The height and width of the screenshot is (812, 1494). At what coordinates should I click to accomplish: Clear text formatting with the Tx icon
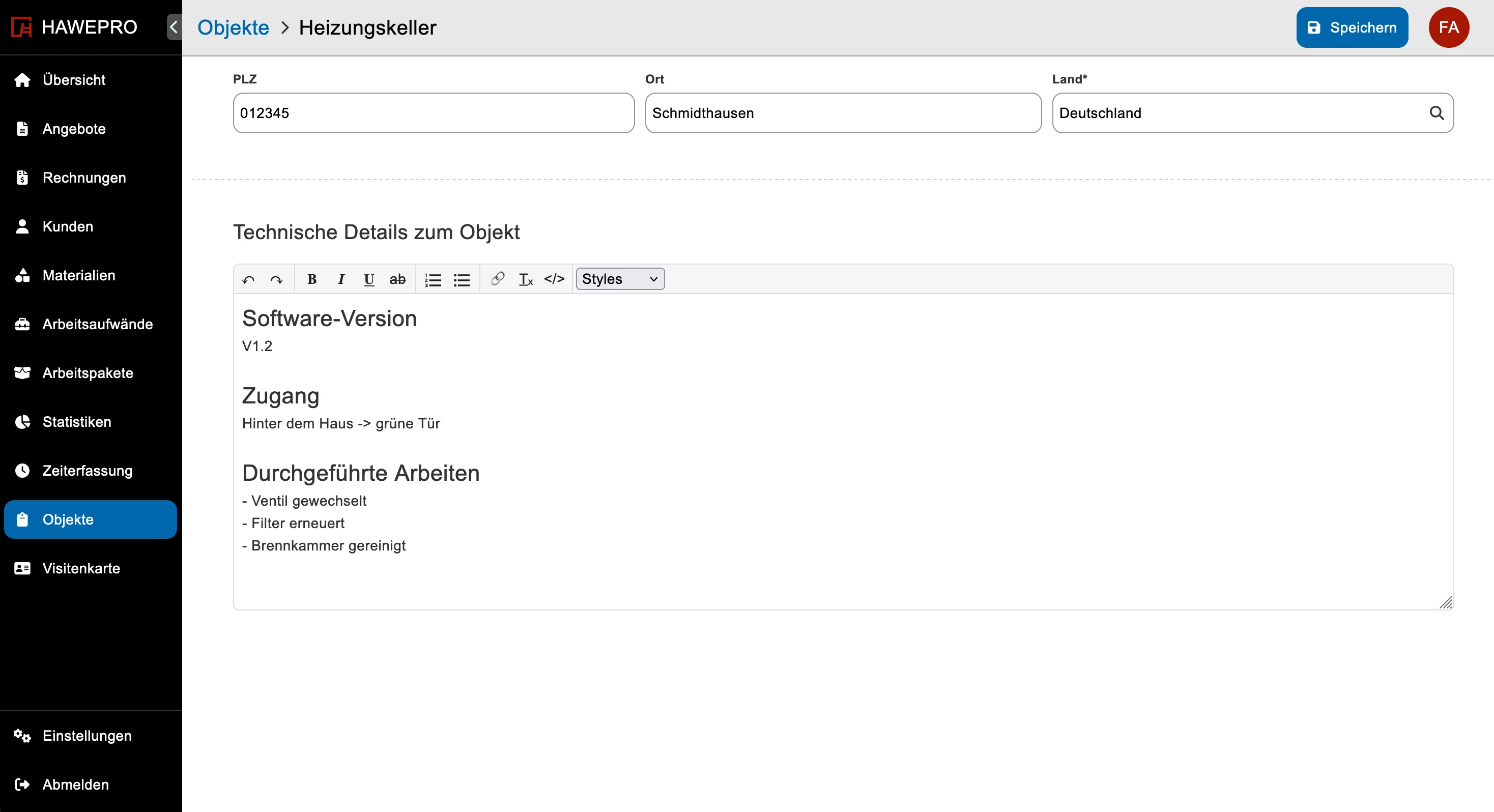click(526, 279)
